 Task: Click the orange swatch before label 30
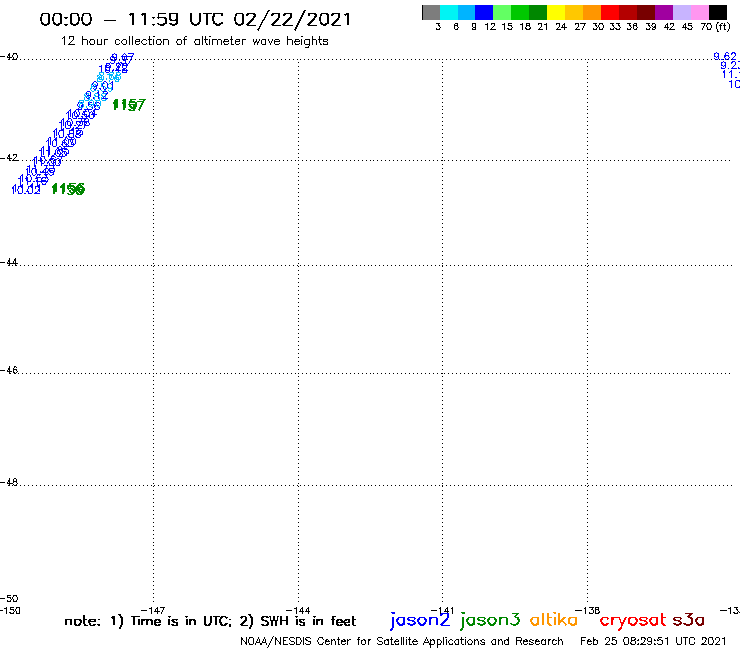[592, 12]
